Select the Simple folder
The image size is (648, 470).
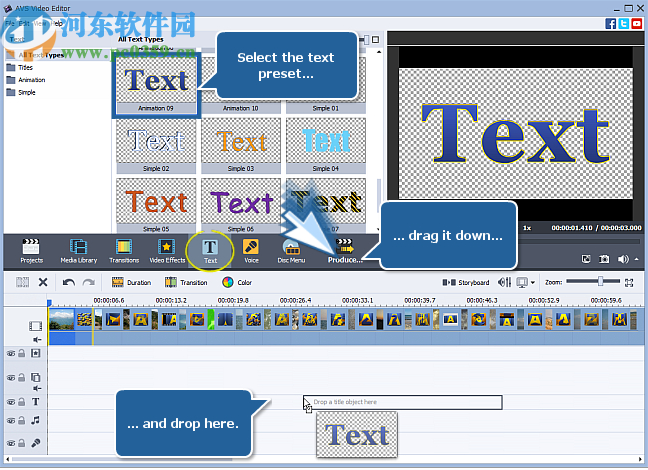point(21,92)
